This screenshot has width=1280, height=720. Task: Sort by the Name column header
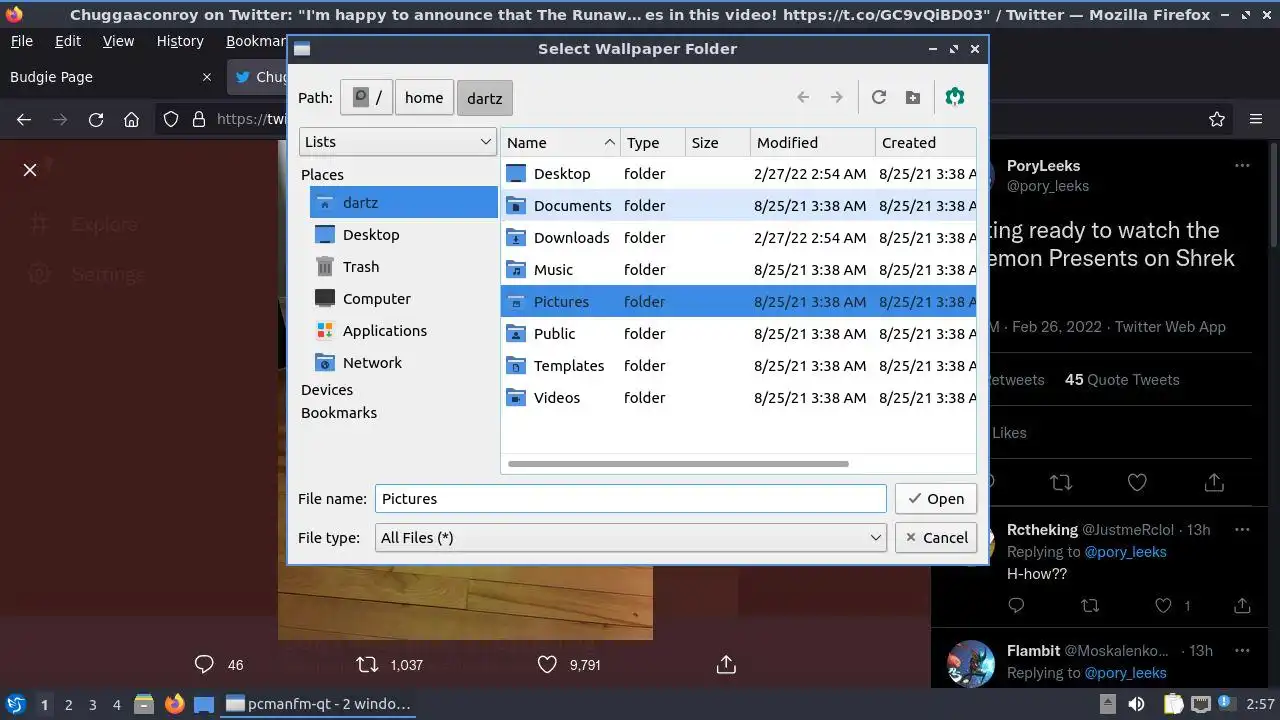pyautogui.click(x=560, y=142)
